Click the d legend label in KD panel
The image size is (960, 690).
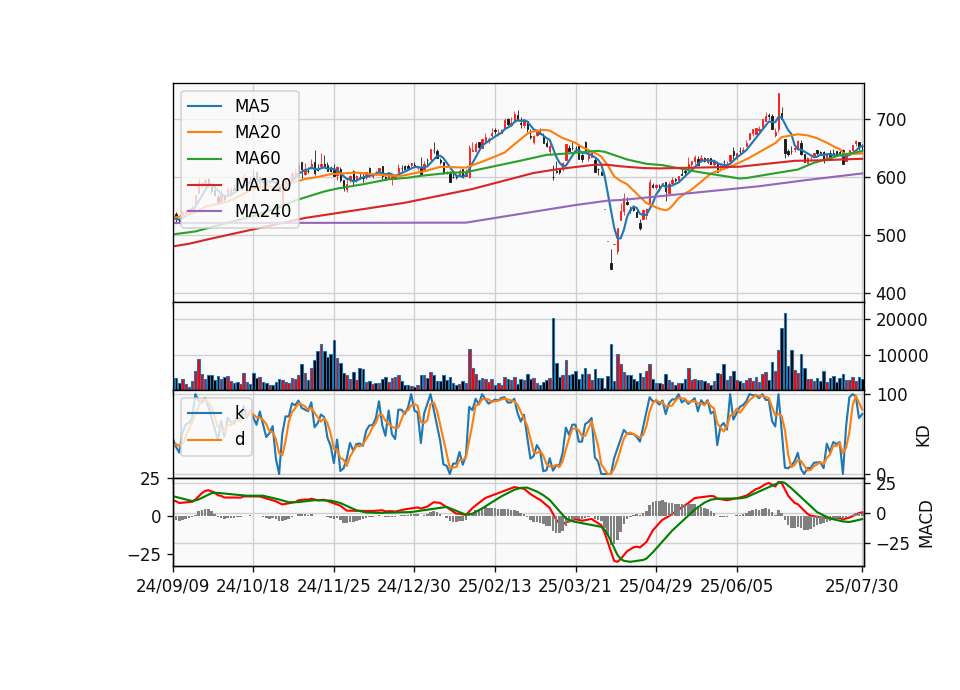[x=240, y=439]
